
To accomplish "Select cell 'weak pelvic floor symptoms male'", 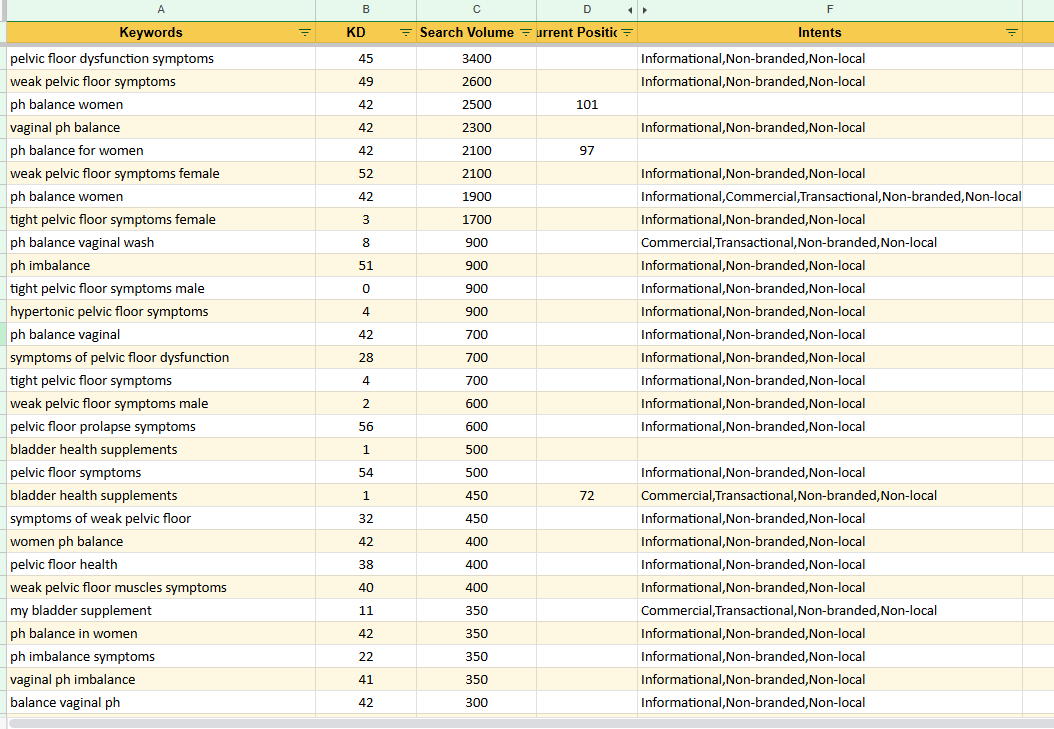I will click(161, 404).
